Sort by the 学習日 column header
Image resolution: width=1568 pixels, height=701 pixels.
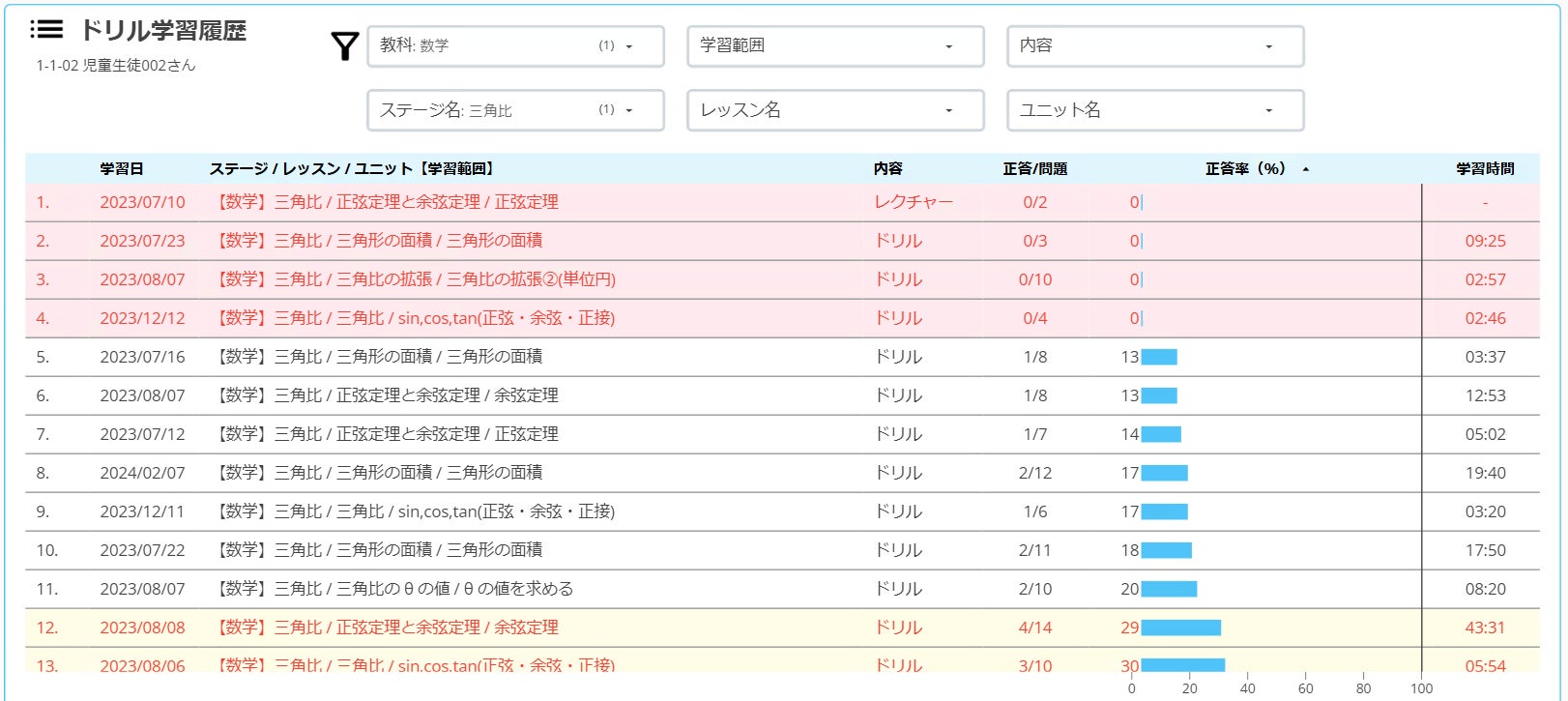pos(122,169)
